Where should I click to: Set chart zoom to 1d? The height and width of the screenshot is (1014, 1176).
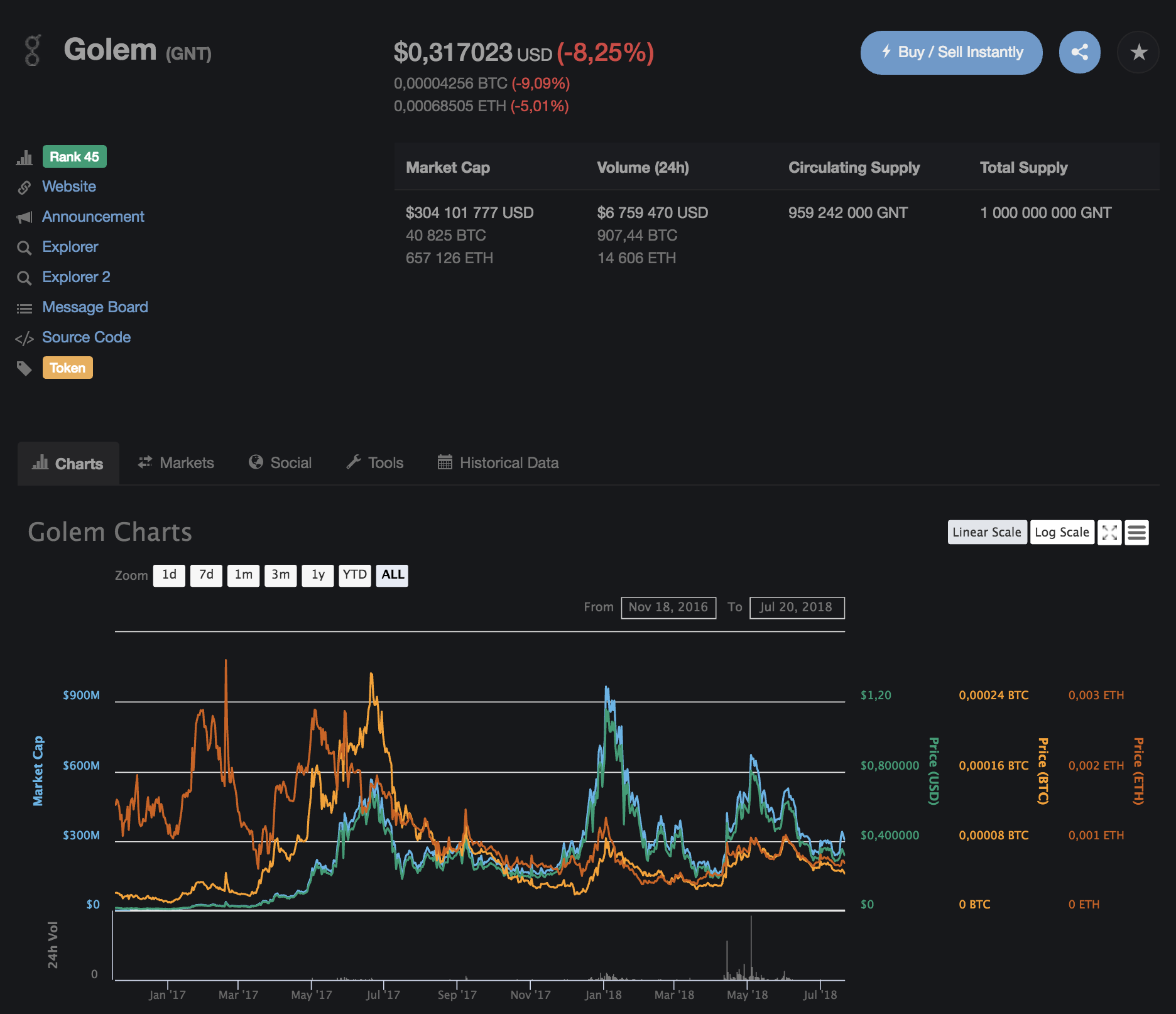click(169, 575)
